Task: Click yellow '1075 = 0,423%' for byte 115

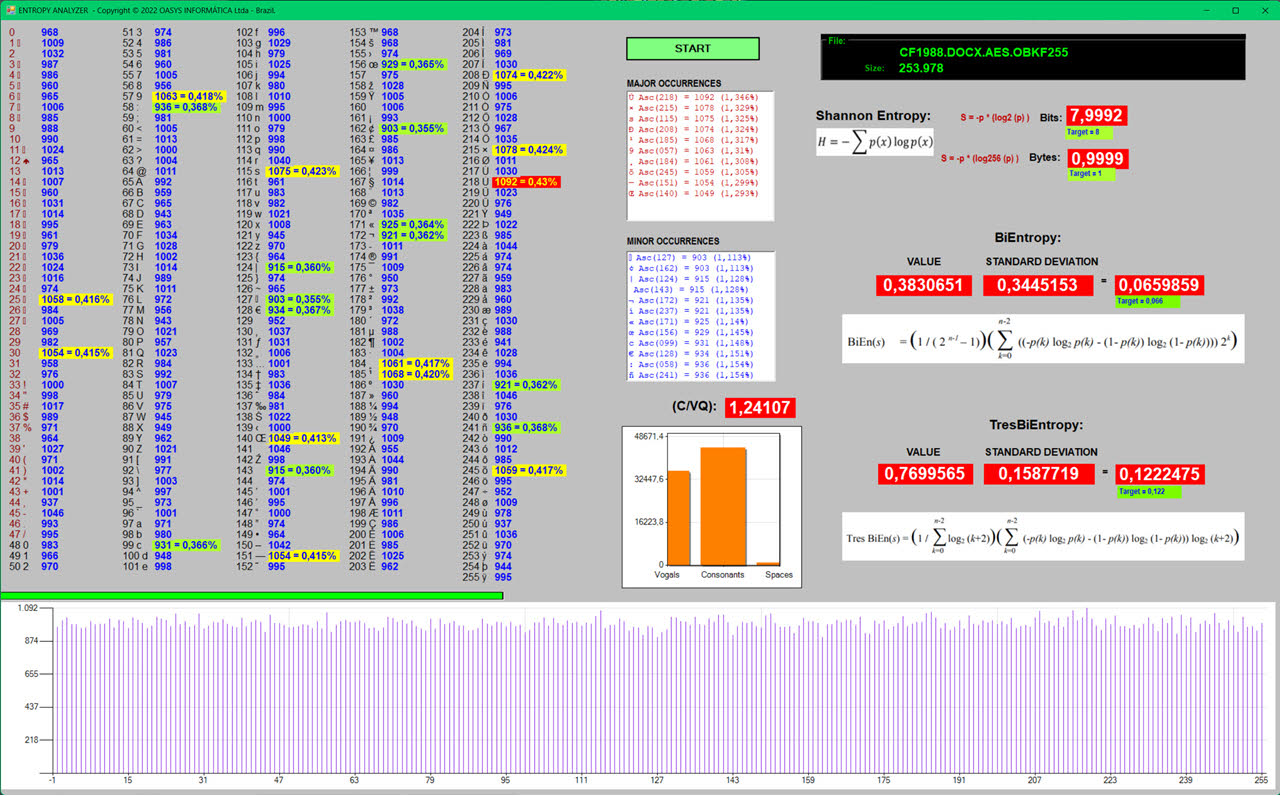Action: [x=302, y=171]
